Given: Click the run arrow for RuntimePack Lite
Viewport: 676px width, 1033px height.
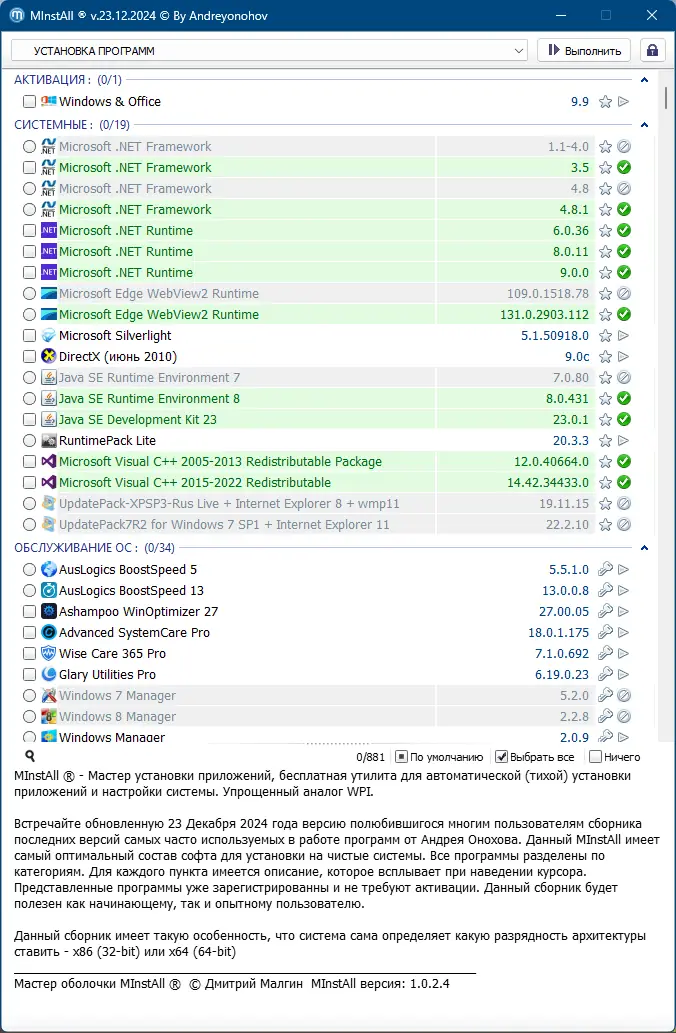Looking at the screenshot, I should pyautogui.click(x=624, y=440).
